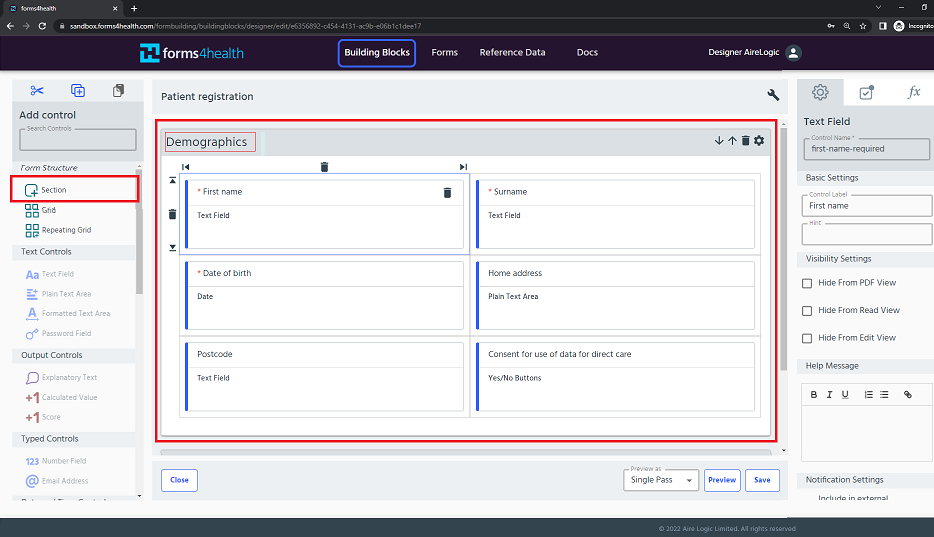Screen dimensions: 934x537
Task: Open form settings wrench icon
Action: tap(773, 95)
